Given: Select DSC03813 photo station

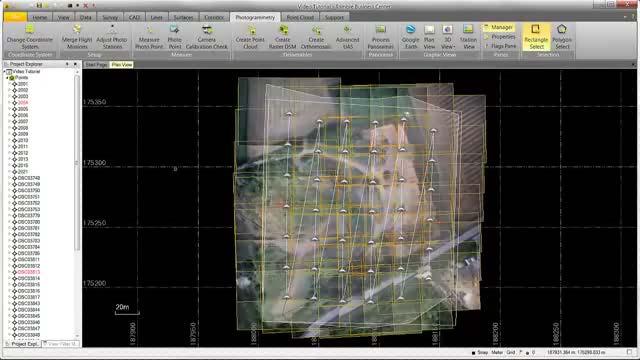Looking at the screenshot, I should click(29, 272).
